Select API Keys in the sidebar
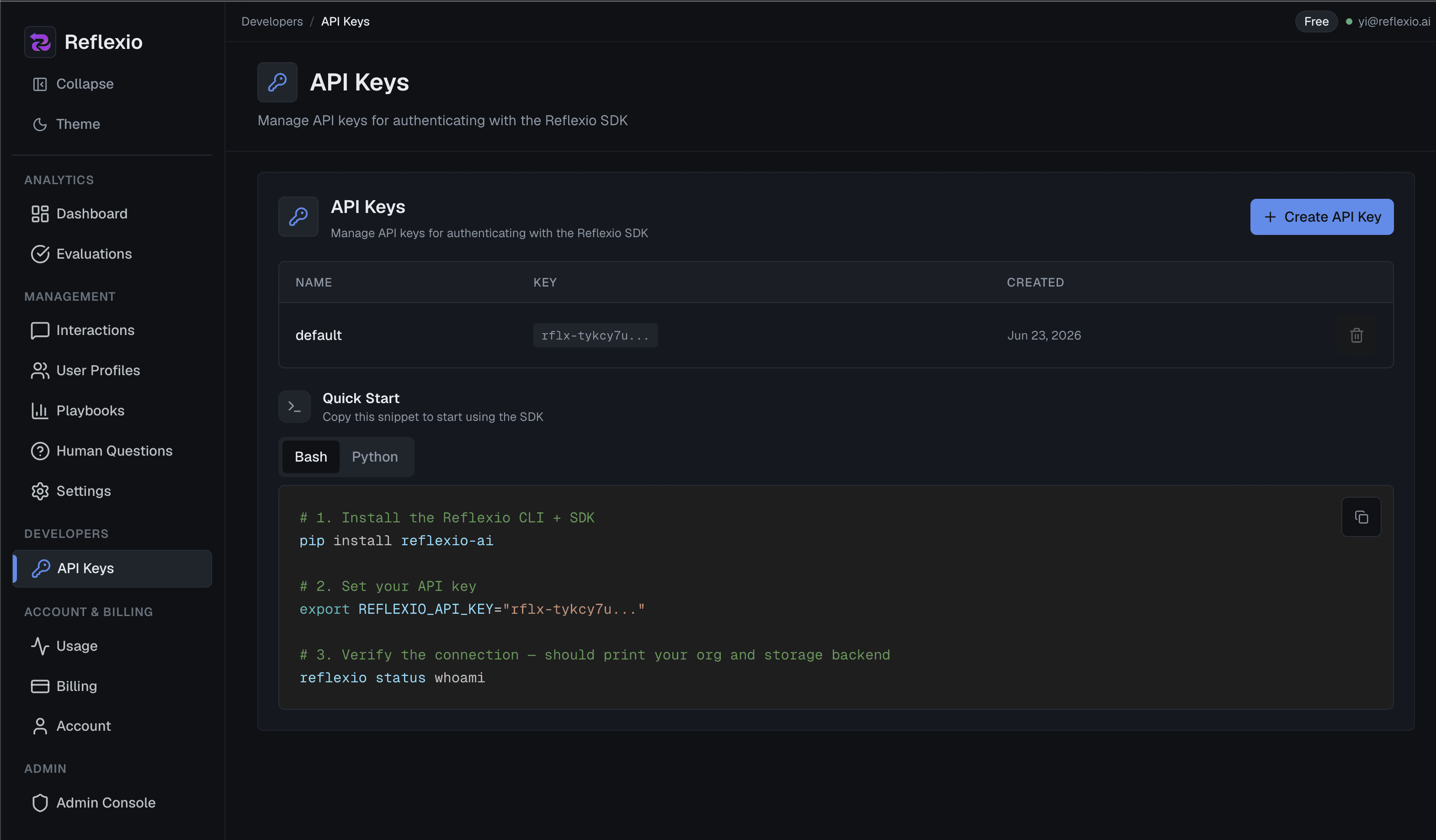This screenshot has height=840, width=1436. (x=112, y=568)
